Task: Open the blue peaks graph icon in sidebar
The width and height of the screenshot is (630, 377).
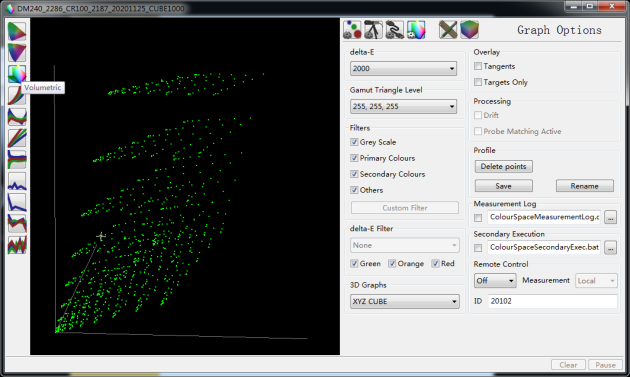Action: point(17,180)
